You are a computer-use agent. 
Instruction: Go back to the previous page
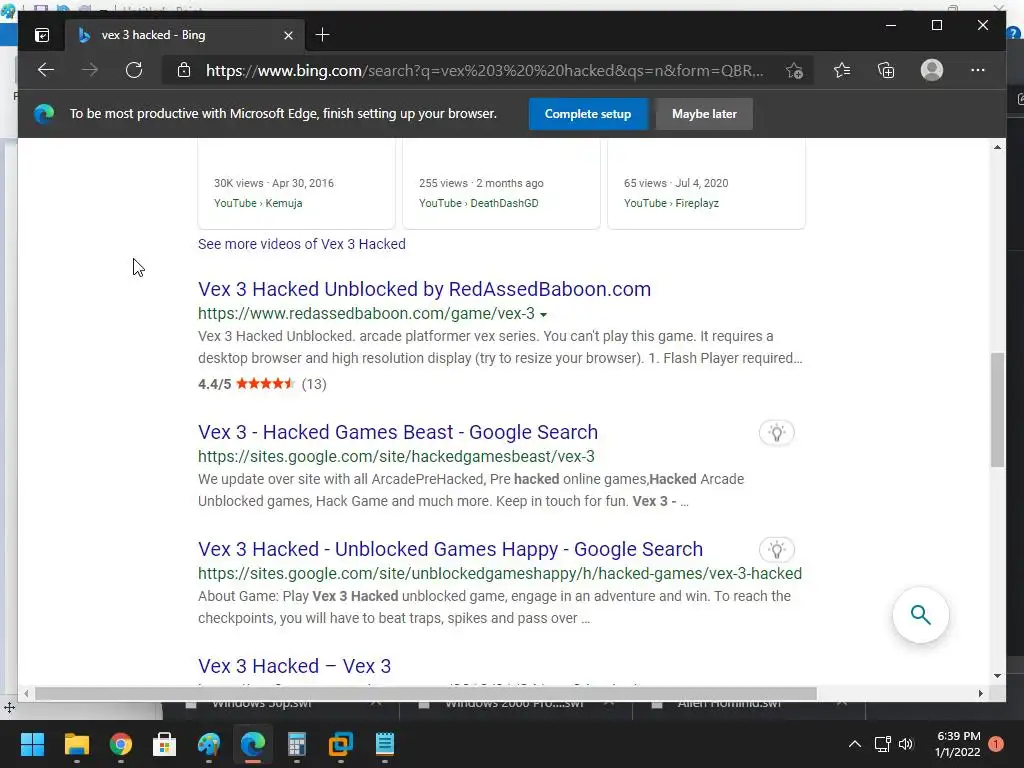click(46, 70)
